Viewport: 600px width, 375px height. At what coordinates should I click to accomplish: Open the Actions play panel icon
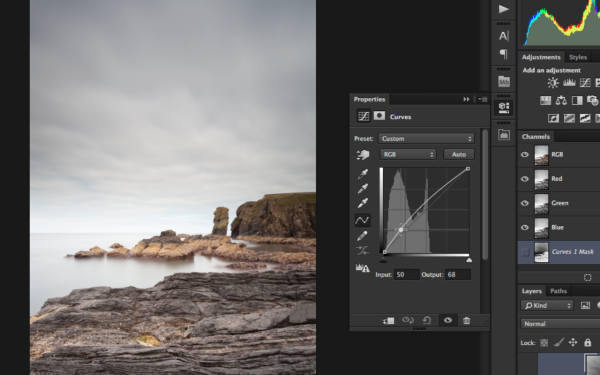point(504,9)
